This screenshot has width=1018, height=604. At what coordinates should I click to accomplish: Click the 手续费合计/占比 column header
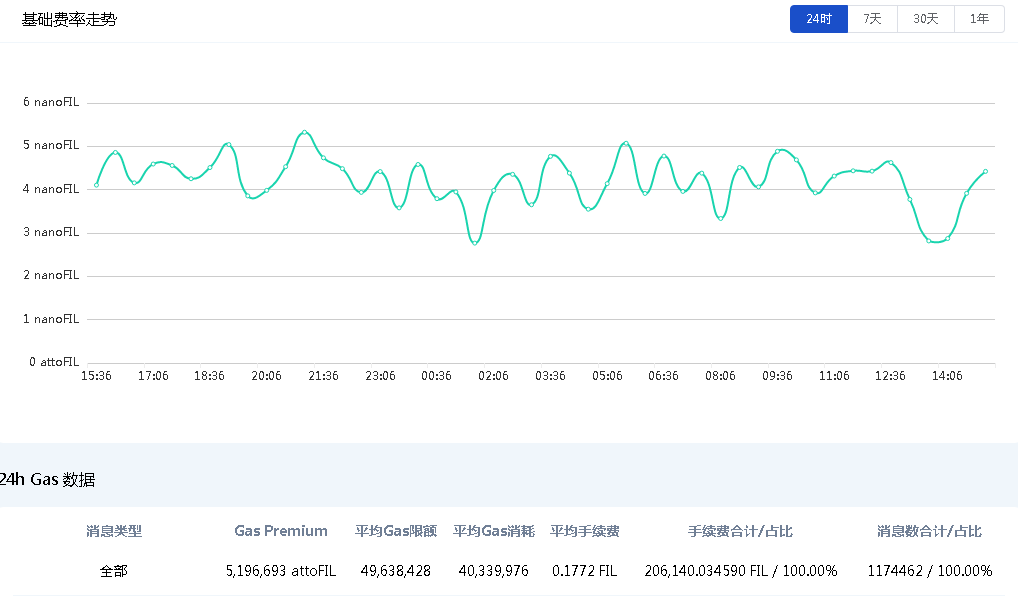(x=740, y=531)
